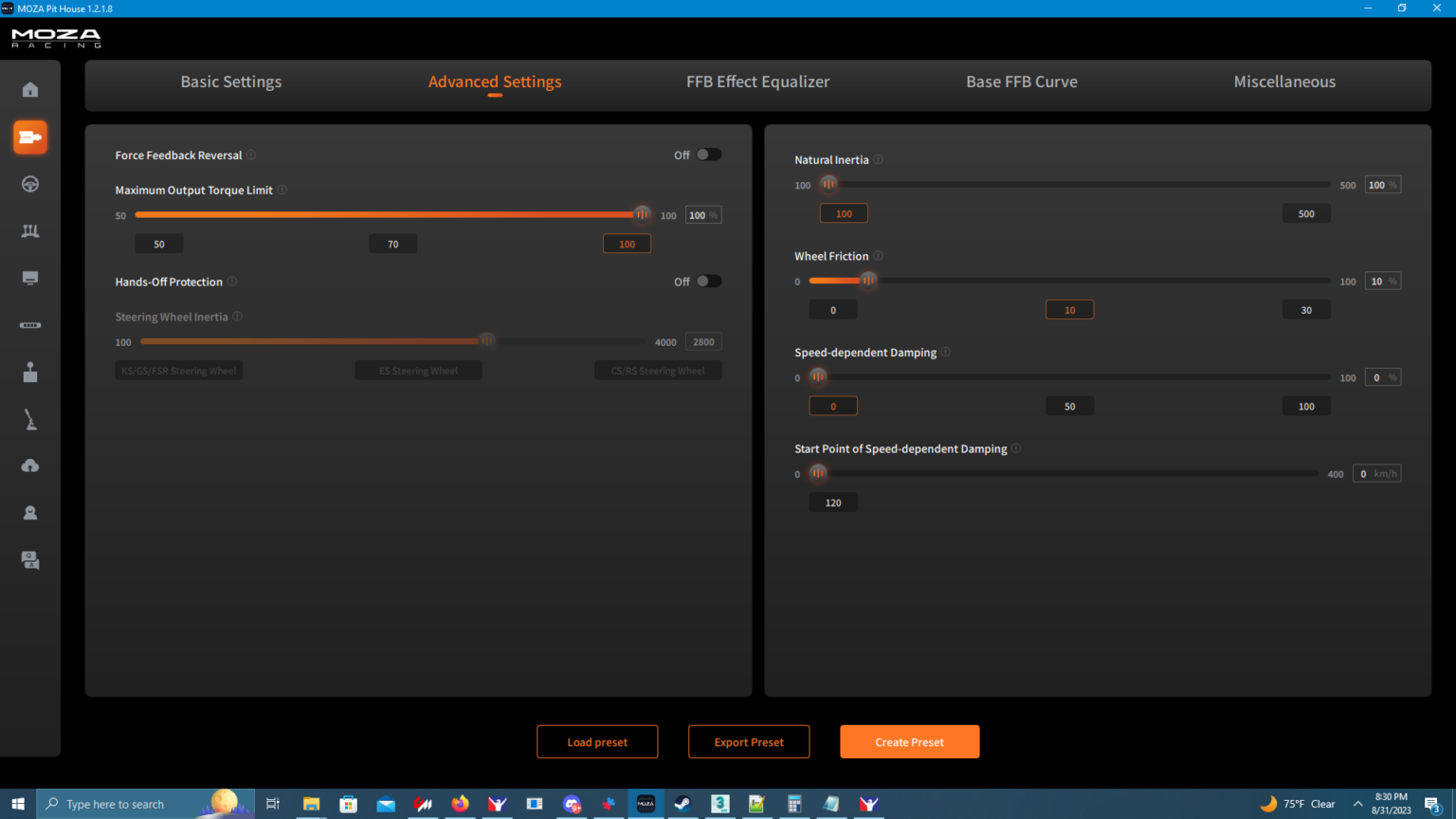The width and height of the screenshot is (1456, 819).
Task: Select the wheel base icon in sidebar
Action: 30,137
